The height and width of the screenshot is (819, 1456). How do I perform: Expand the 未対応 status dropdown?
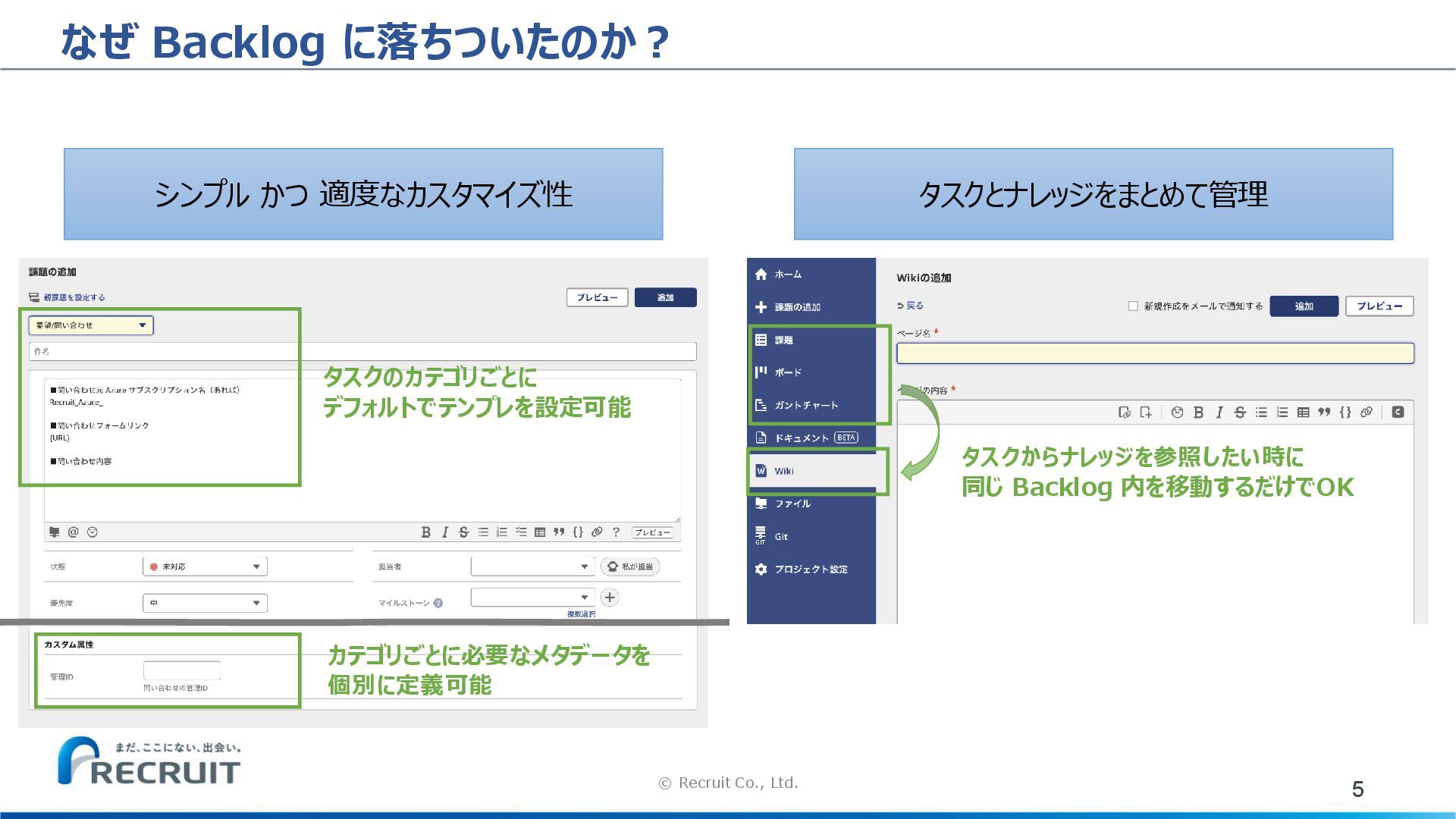[205, 566]
